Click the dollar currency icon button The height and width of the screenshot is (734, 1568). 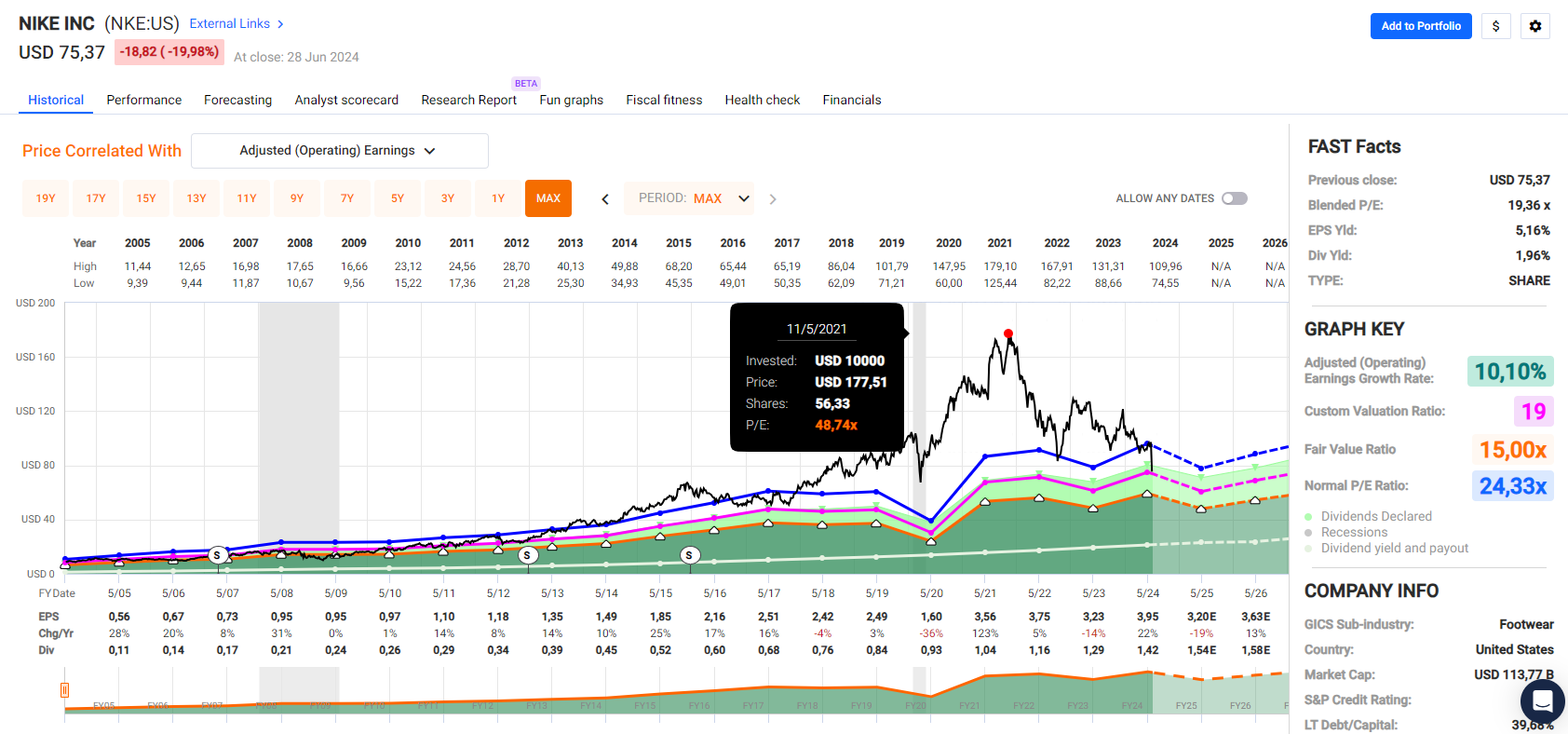(x=1495, y=26)
